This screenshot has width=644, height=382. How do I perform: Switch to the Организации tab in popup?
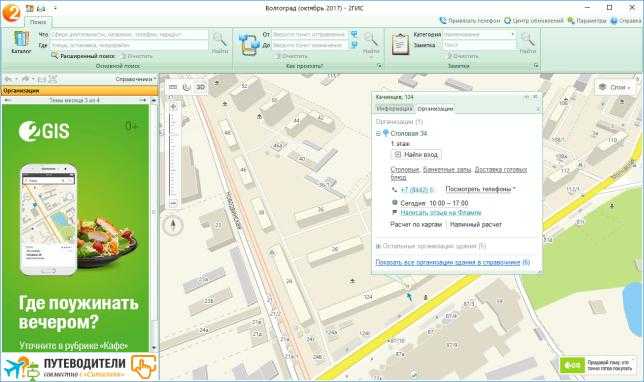tap(435, 109)
